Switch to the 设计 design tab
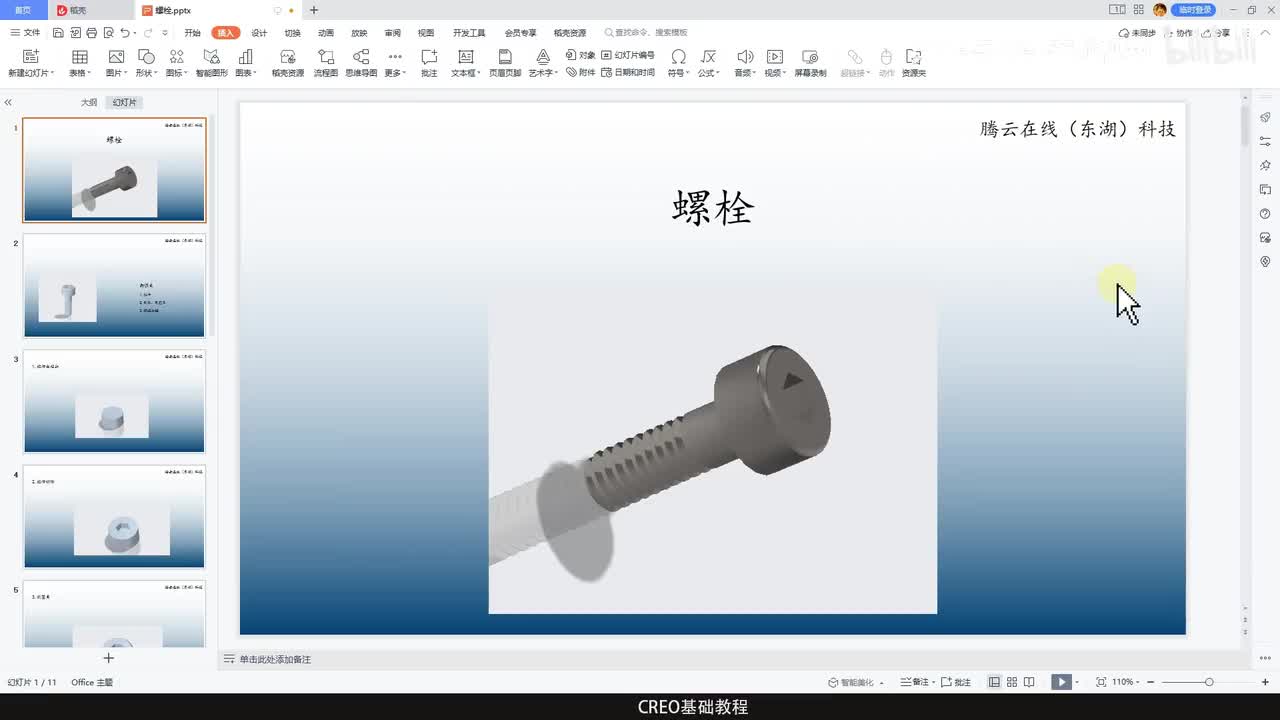 point(259,33)
